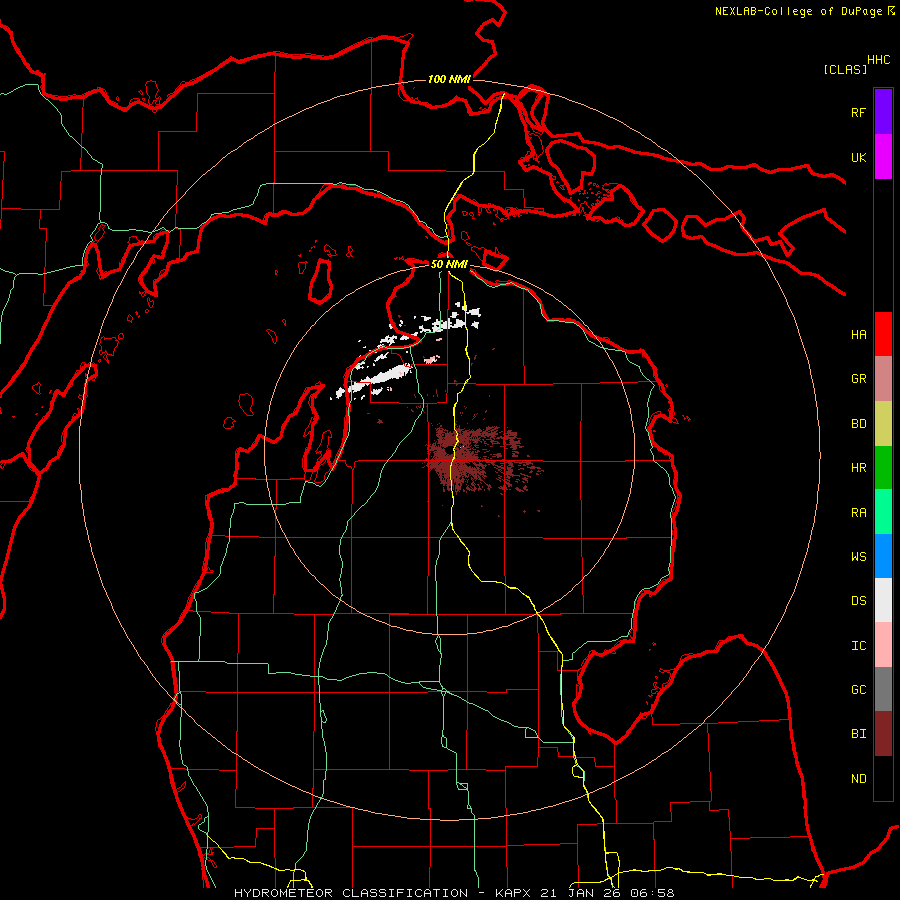Pick the RA light green swatch
900x900 pixels.
(x=883, y=512)
